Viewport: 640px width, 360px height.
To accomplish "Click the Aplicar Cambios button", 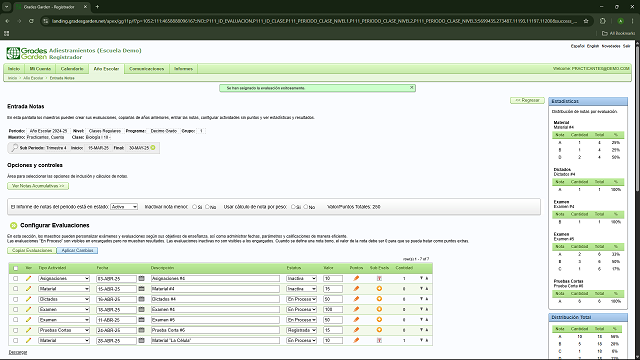I will 78,251.
